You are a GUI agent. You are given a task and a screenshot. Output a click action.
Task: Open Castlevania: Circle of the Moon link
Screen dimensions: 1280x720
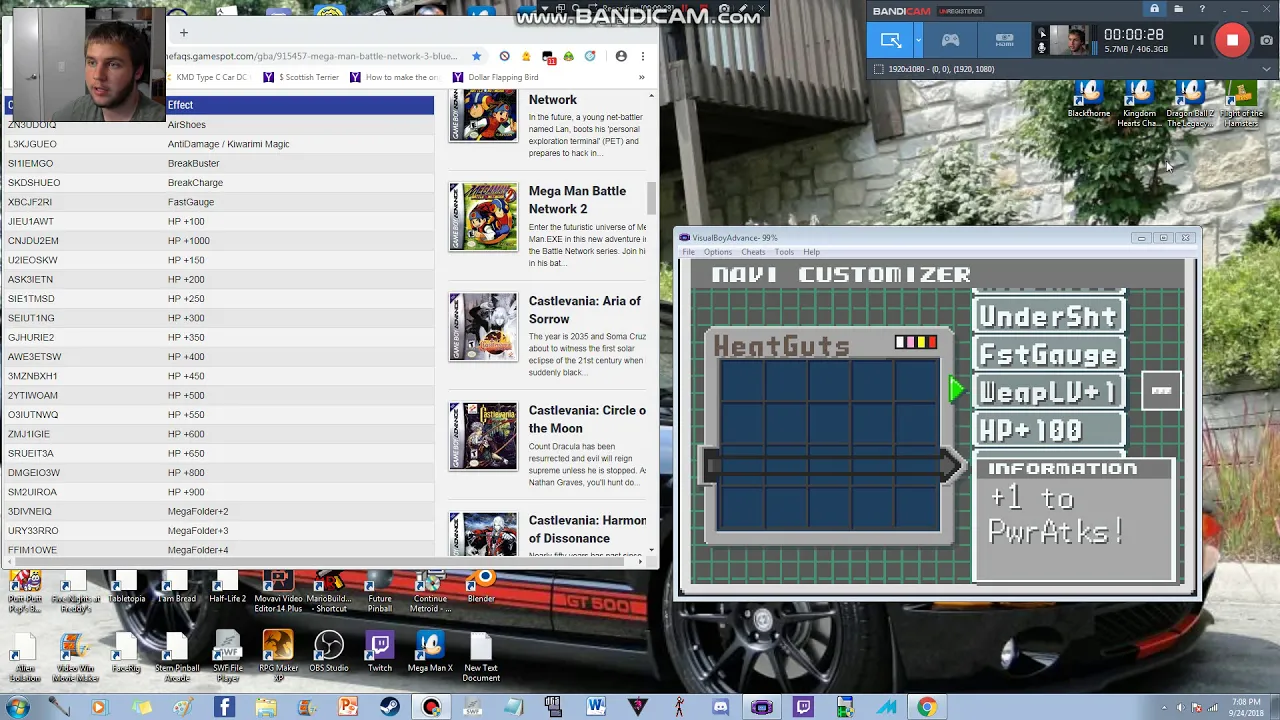point(587,419)
